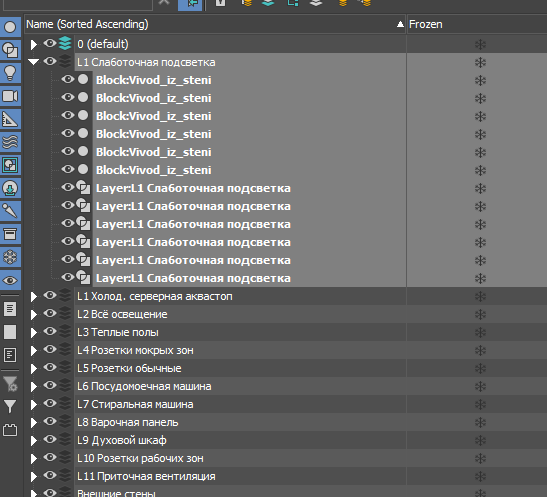This screenshot has width=547, height=497.
Task: Toggle the Display Cameras filter icon
Action: 10,96
